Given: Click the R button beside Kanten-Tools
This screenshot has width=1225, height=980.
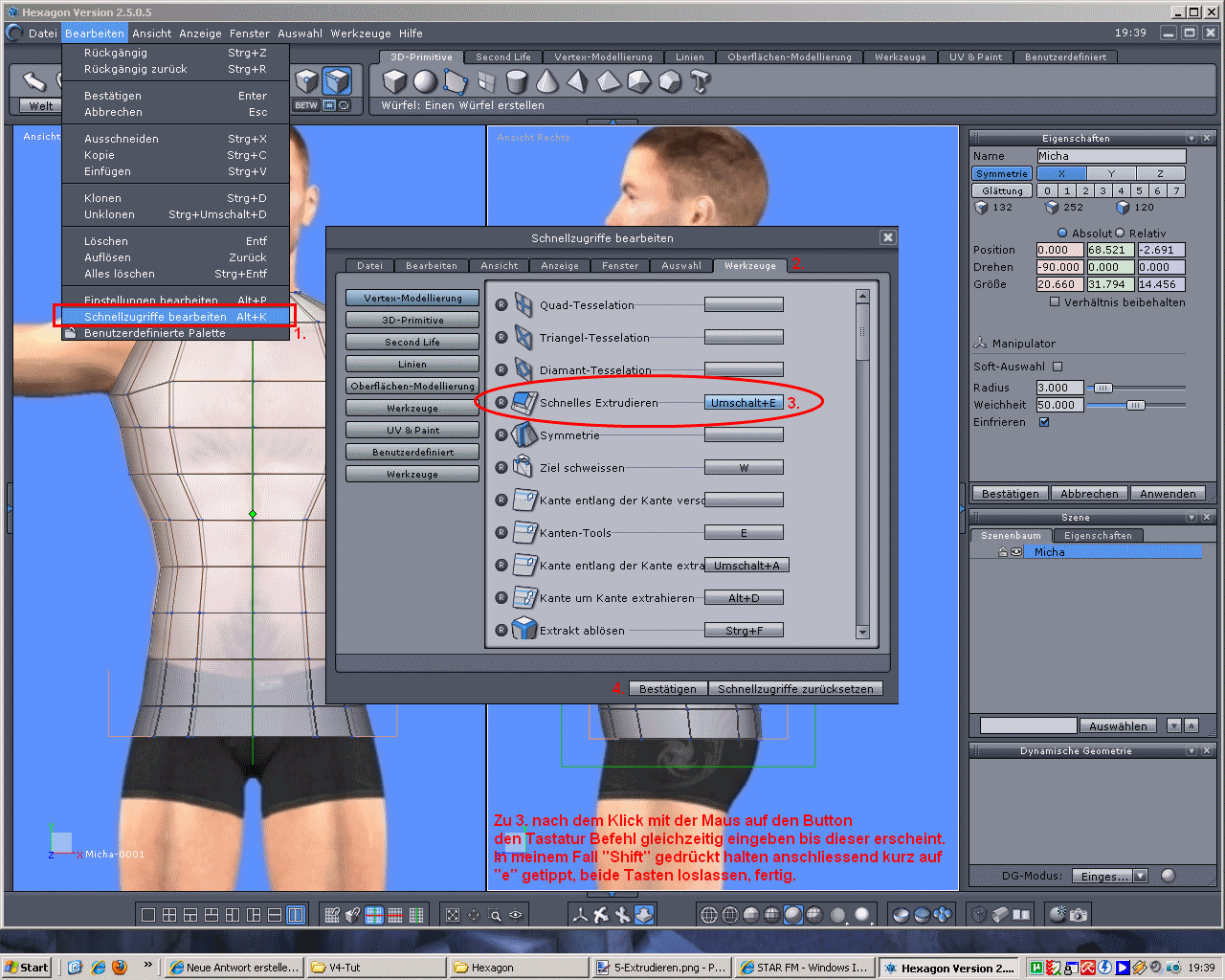Looking at the screenshot, I should coord(501,532).
